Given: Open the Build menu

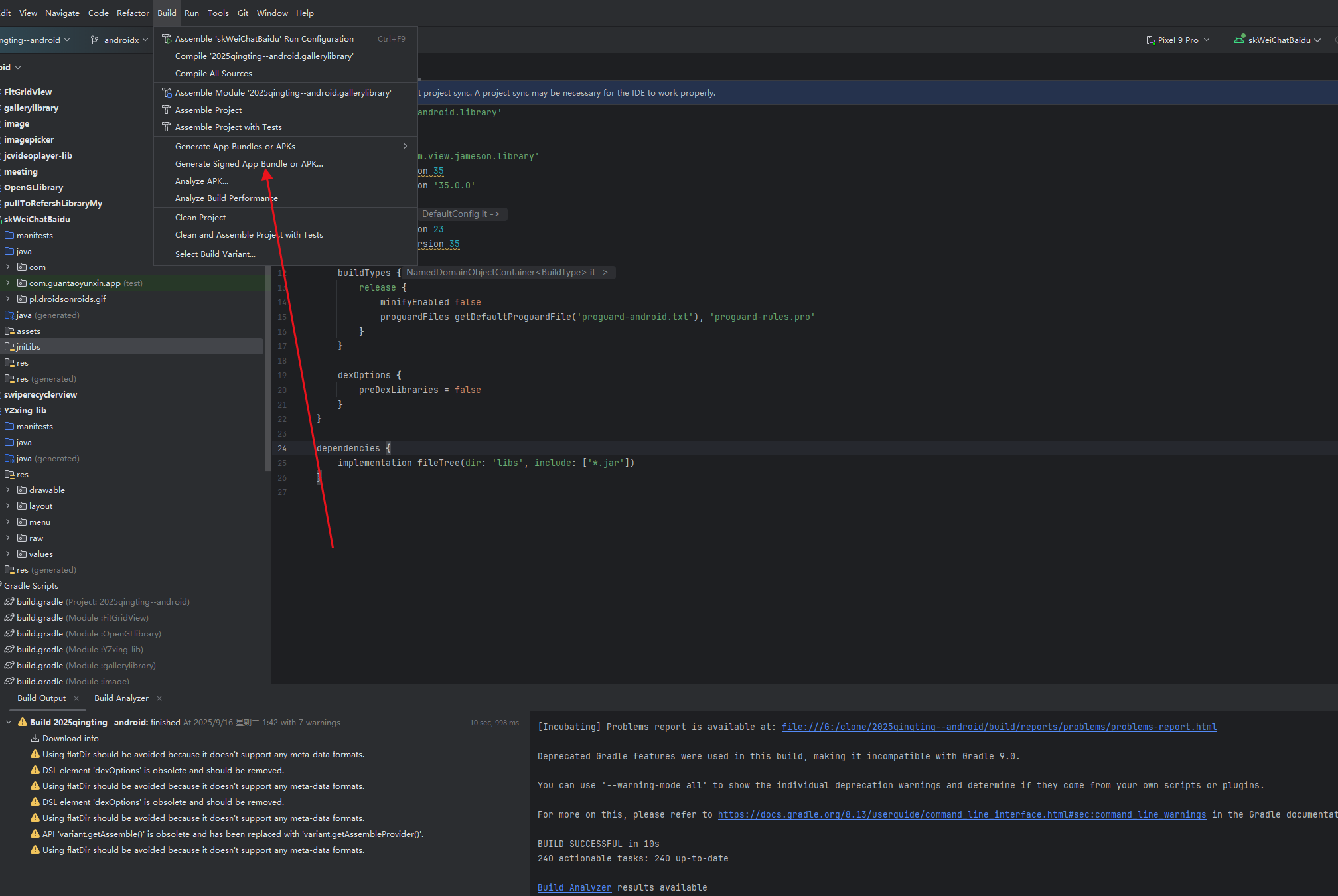Looking at the screenshot, I should point(167,13).
